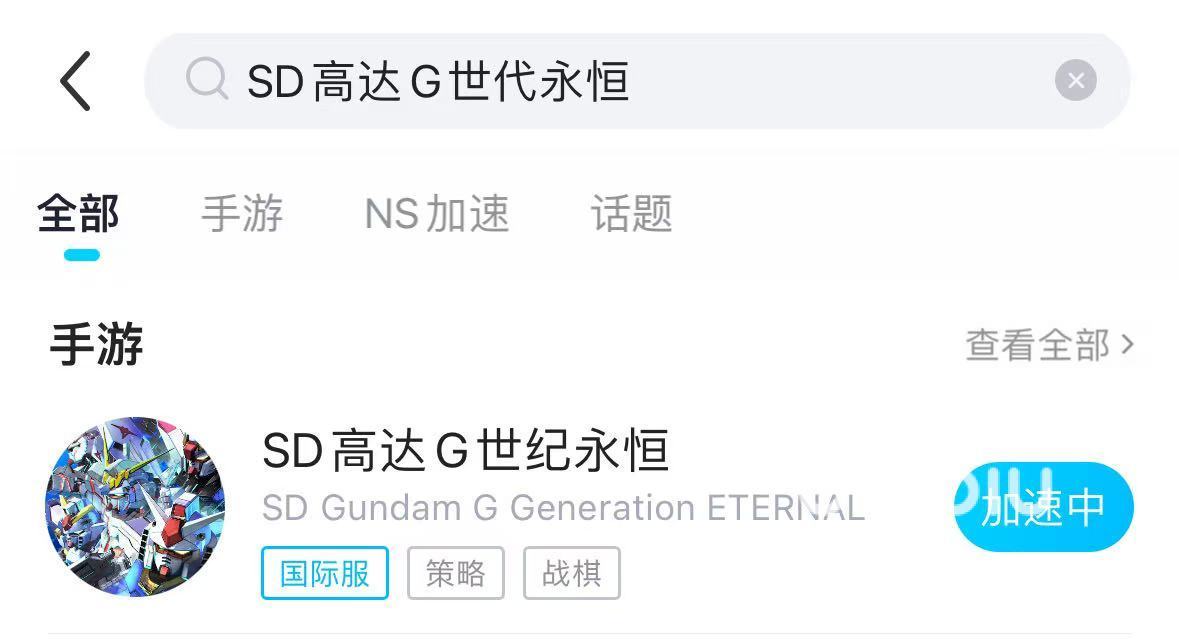Click the magnifying glass search icon
1179x639 pixels.
pos(207,79)
